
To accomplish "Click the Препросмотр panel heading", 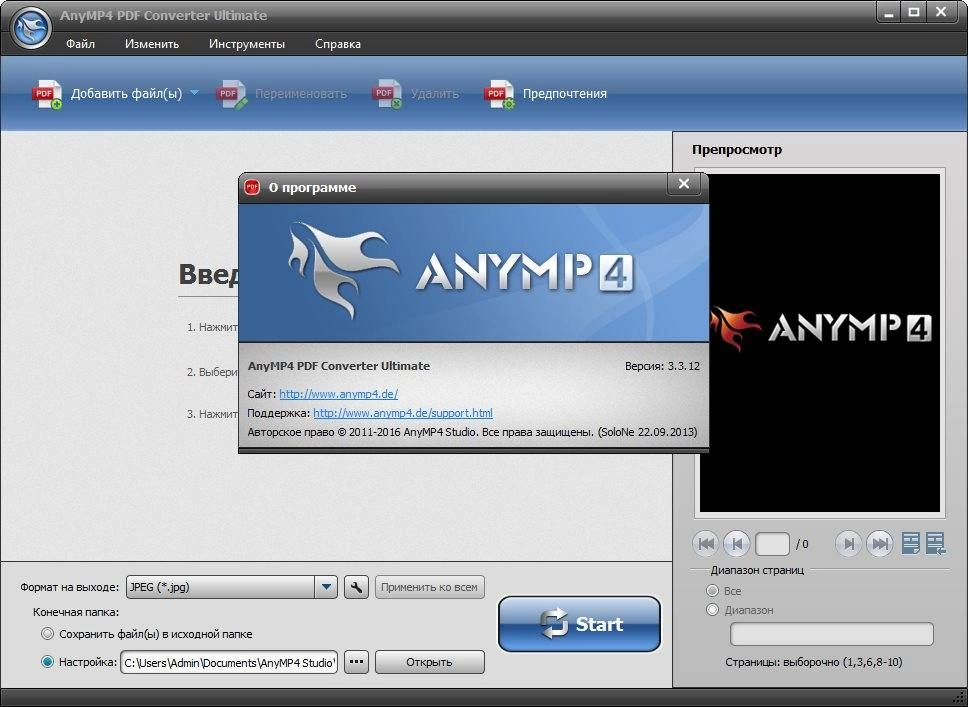I will tap(736, 149).
